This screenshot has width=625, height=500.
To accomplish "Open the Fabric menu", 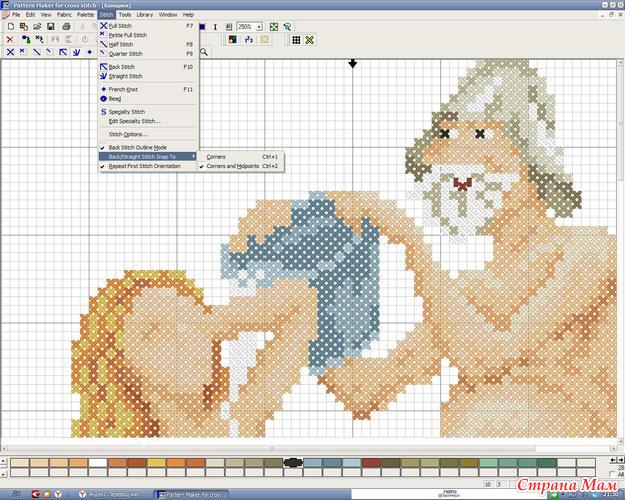I will tap(64, 15).
